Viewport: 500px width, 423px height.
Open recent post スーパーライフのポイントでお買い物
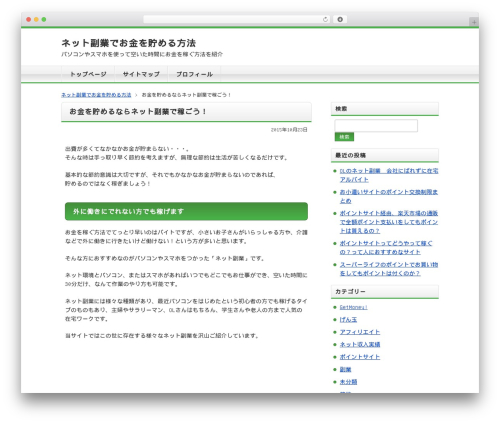[x=389, y=269]
